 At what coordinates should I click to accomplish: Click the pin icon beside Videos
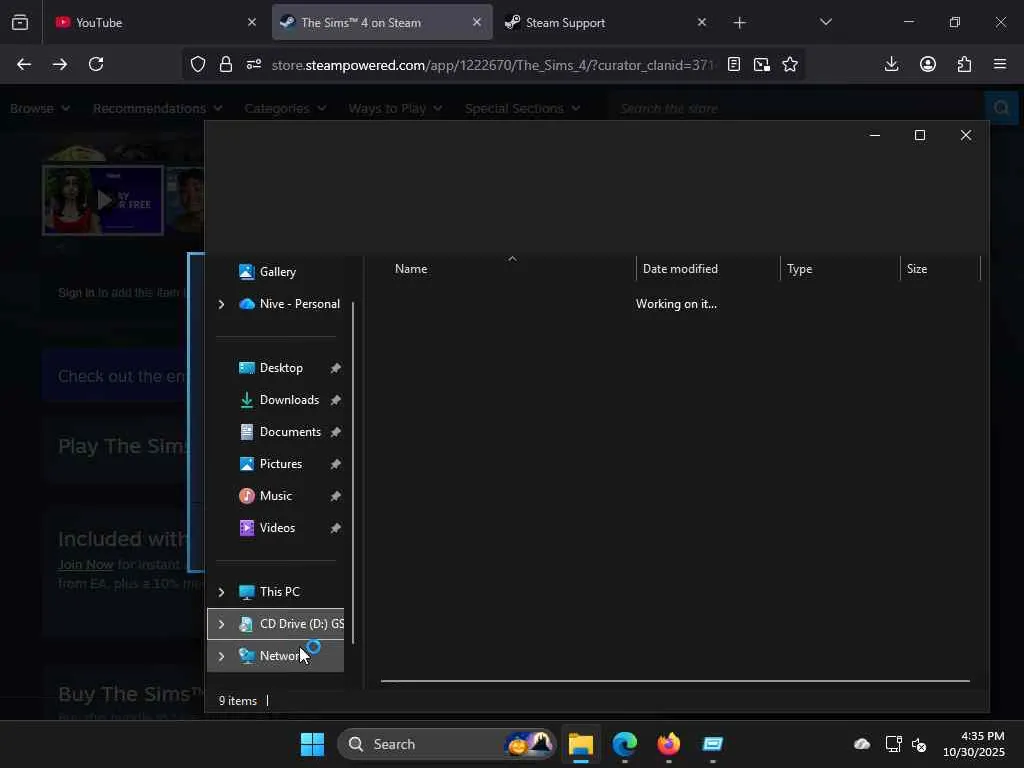pyautogui.click(x=335, y=528)
